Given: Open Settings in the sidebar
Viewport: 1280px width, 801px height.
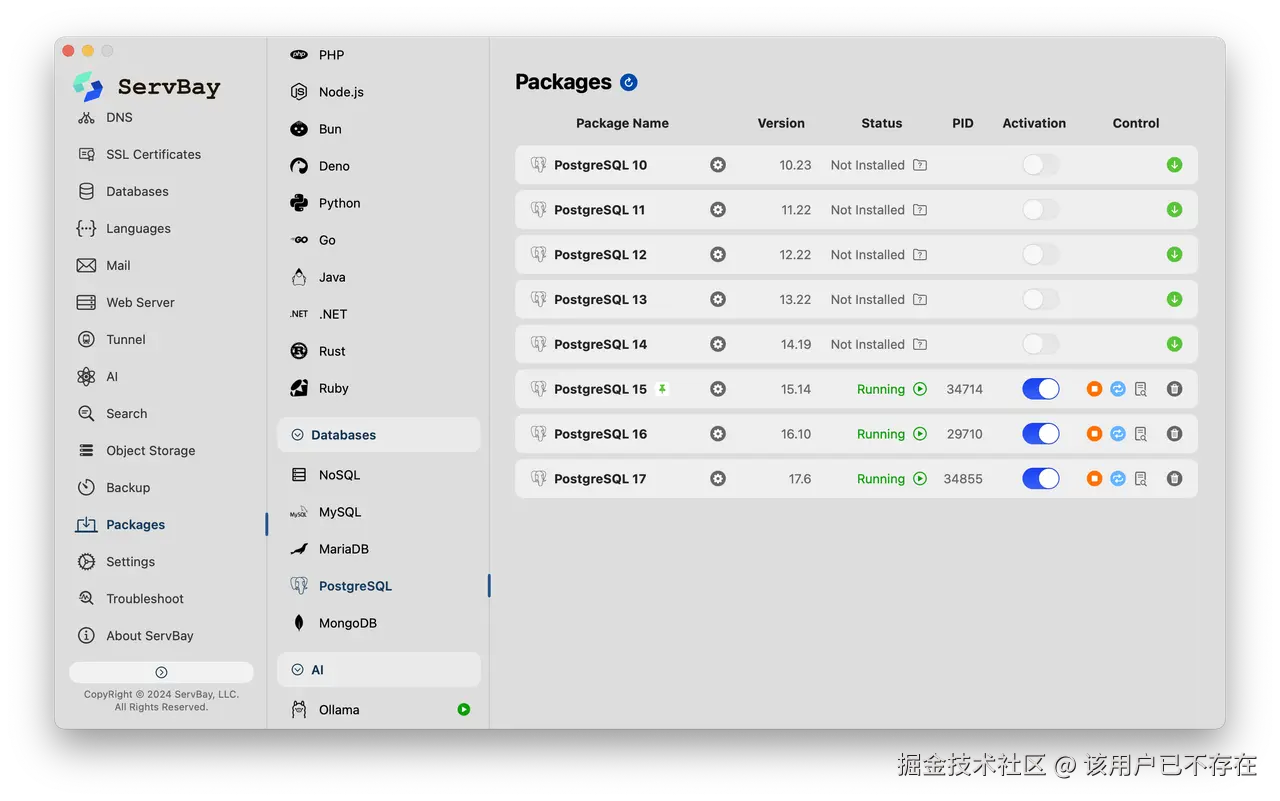Looking at the screenshot, I should 131,561.
